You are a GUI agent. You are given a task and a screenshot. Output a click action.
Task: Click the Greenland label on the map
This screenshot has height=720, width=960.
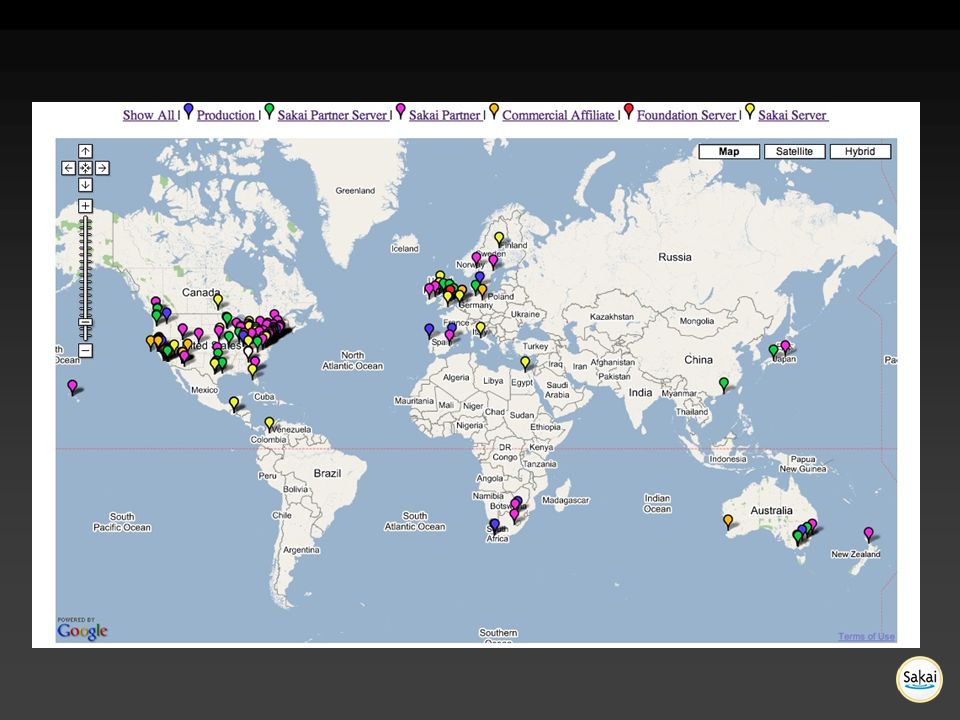[355, 190]
